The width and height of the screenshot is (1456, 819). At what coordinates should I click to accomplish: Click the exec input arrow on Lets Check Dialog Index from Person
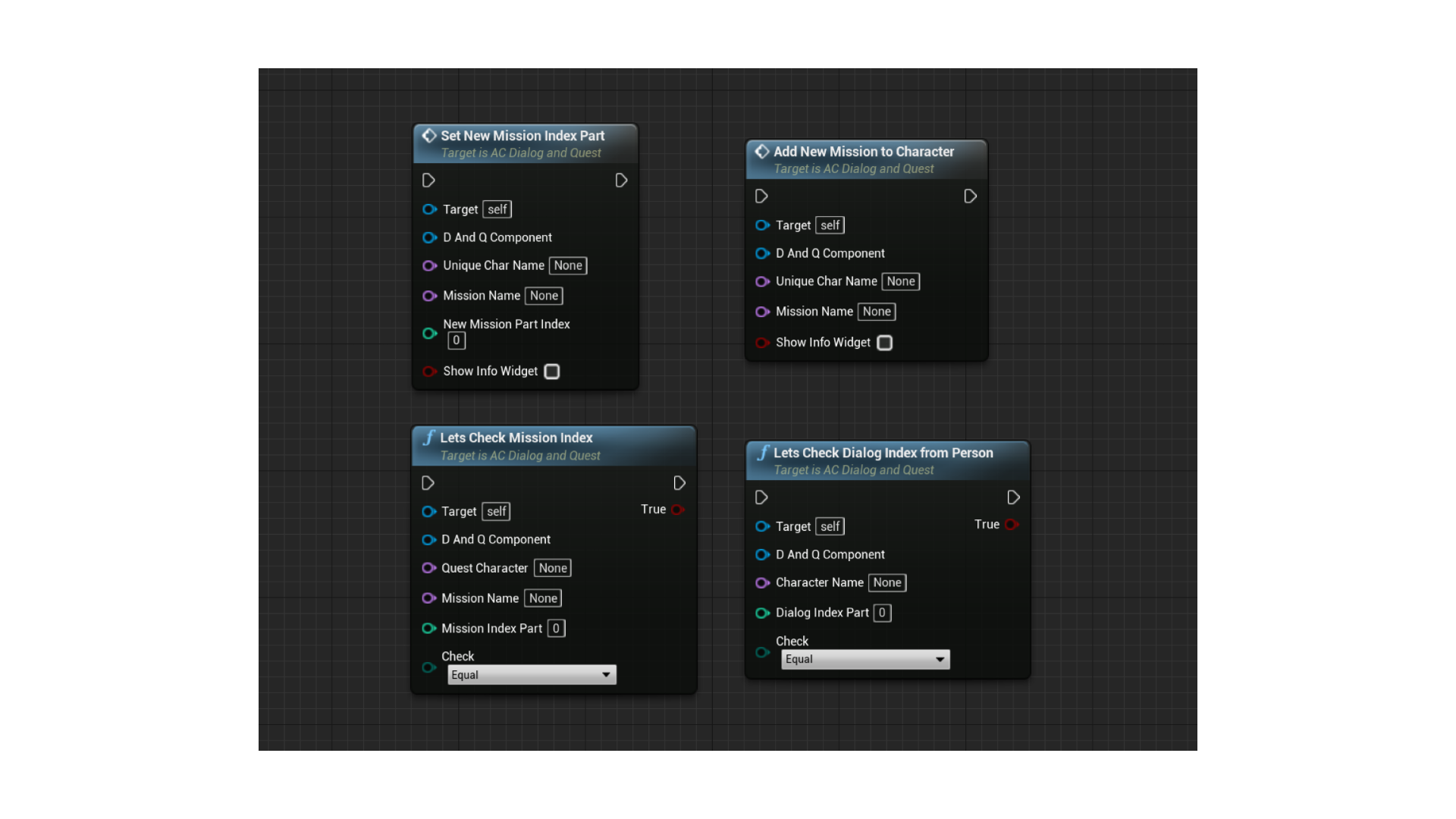click(762, 497)
